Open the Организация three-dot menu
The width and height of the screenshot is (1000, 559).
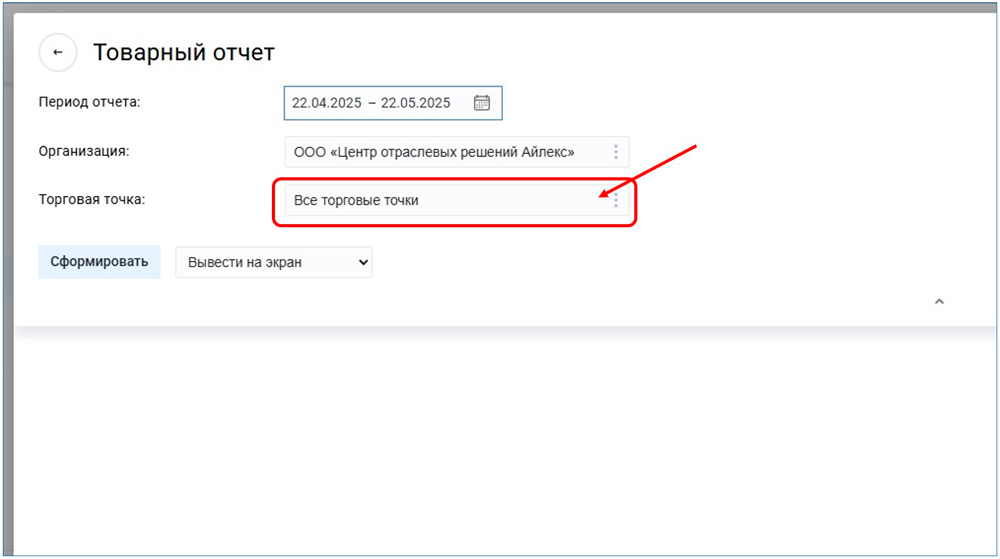(615, 152)
